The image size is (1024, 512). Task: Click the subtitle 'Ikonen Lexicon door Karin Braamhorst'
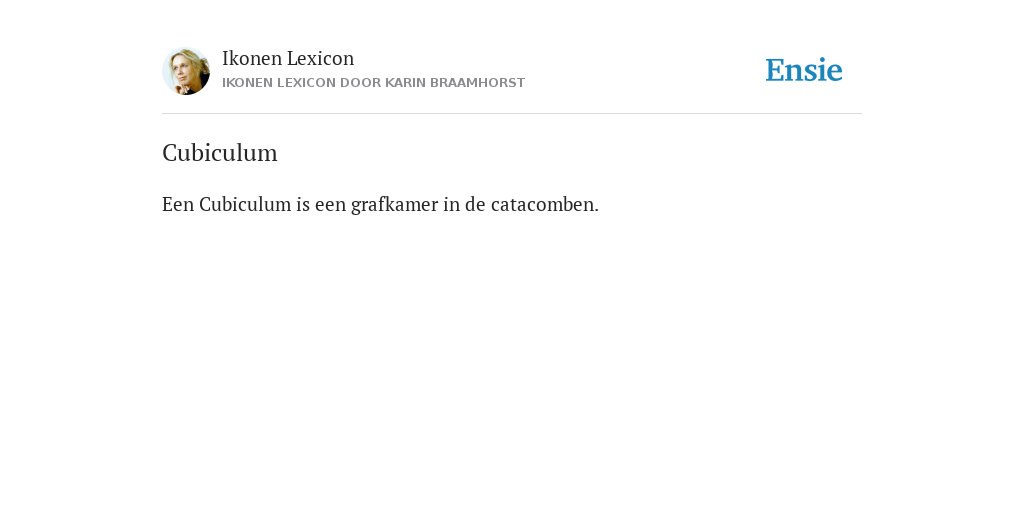[374, 83]
